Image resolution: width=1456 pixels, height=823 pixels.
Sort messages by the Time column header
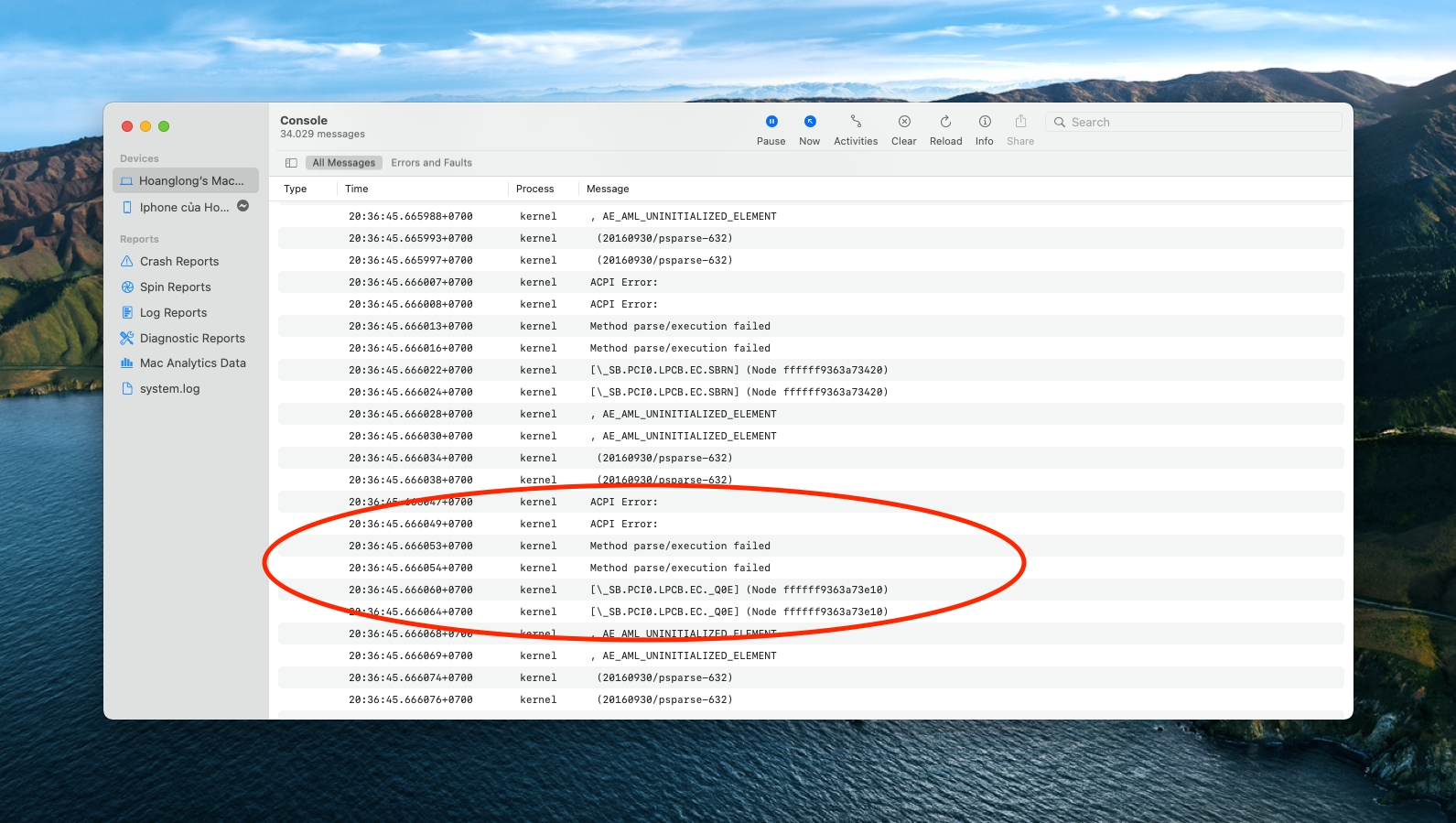(x=357, y=189)
